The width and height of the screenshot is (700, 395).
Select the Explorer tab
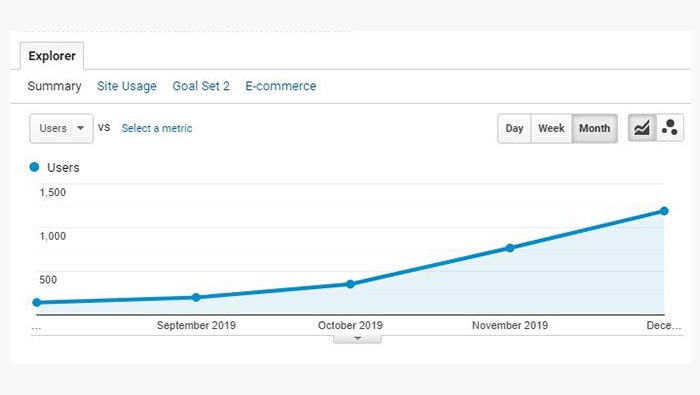[x=52, y=56]
